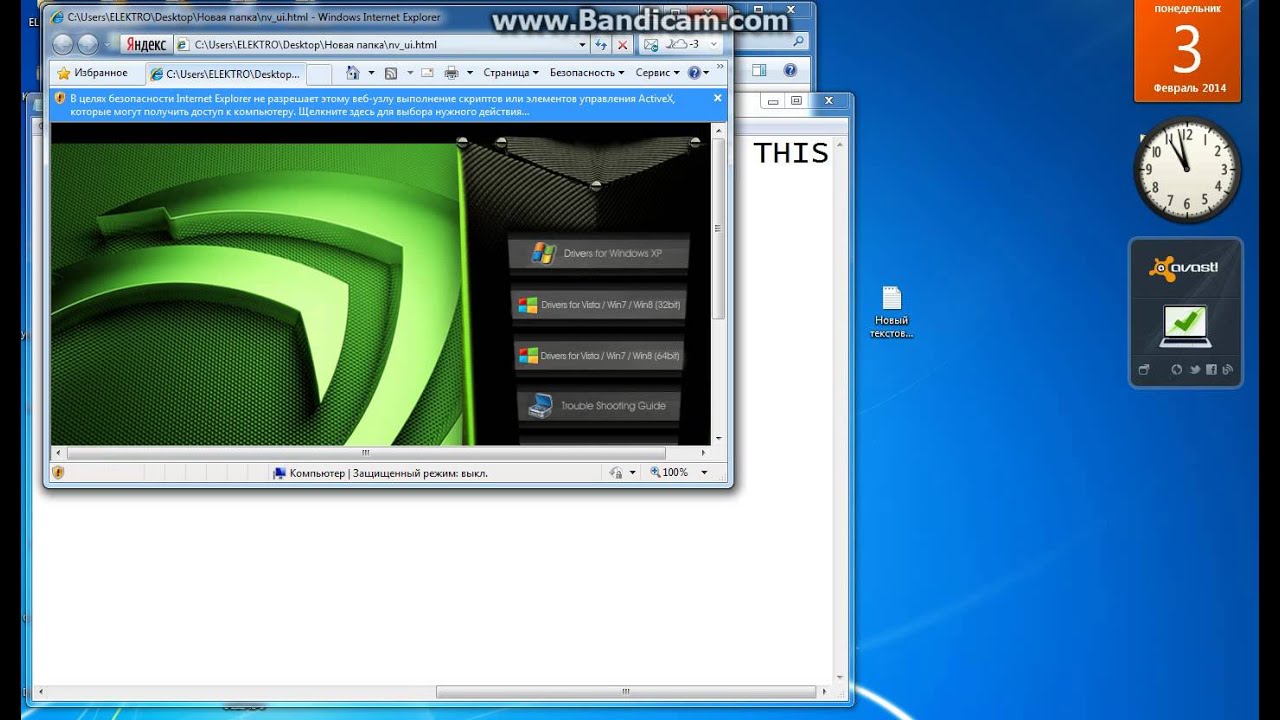Stop loading with the red X icon
1280x720 pixels.
pos(623,45)
